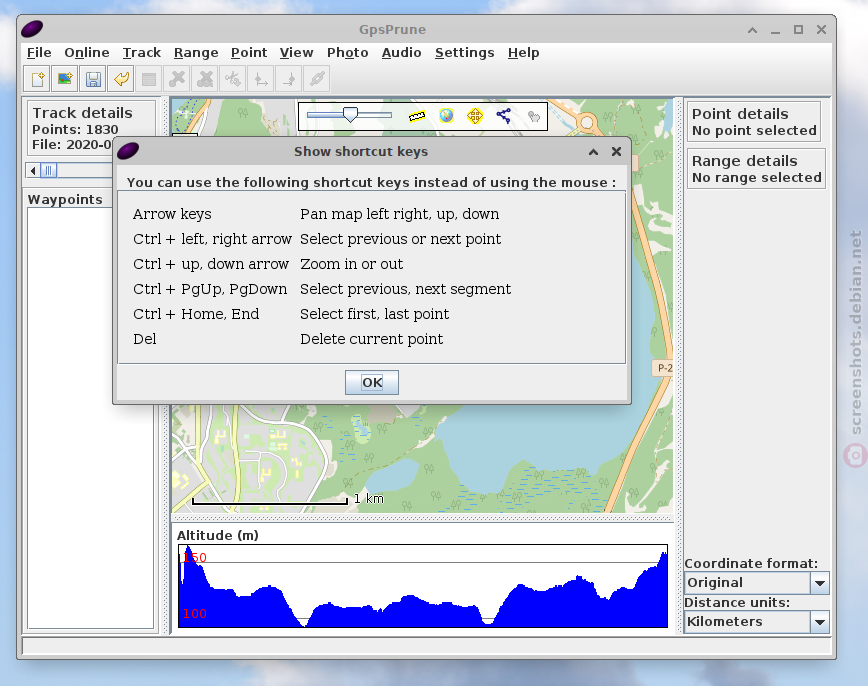This screenshot has height=686, width=868.
Task: Click the 'Ctrl + left, right arrow' text
Action: pyautogui.click(x=213, y=239)
